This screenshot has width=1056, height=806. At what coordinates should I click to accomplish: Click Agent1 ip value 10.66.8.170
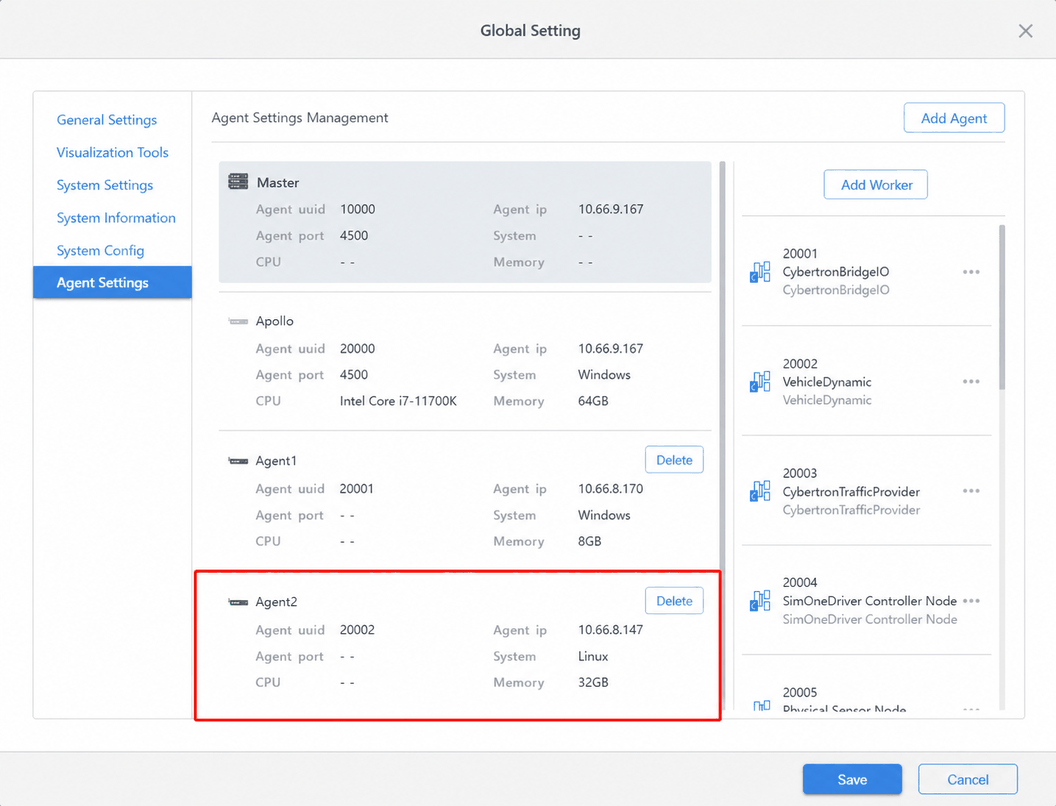pyautogui.click(x=611, y=489)
